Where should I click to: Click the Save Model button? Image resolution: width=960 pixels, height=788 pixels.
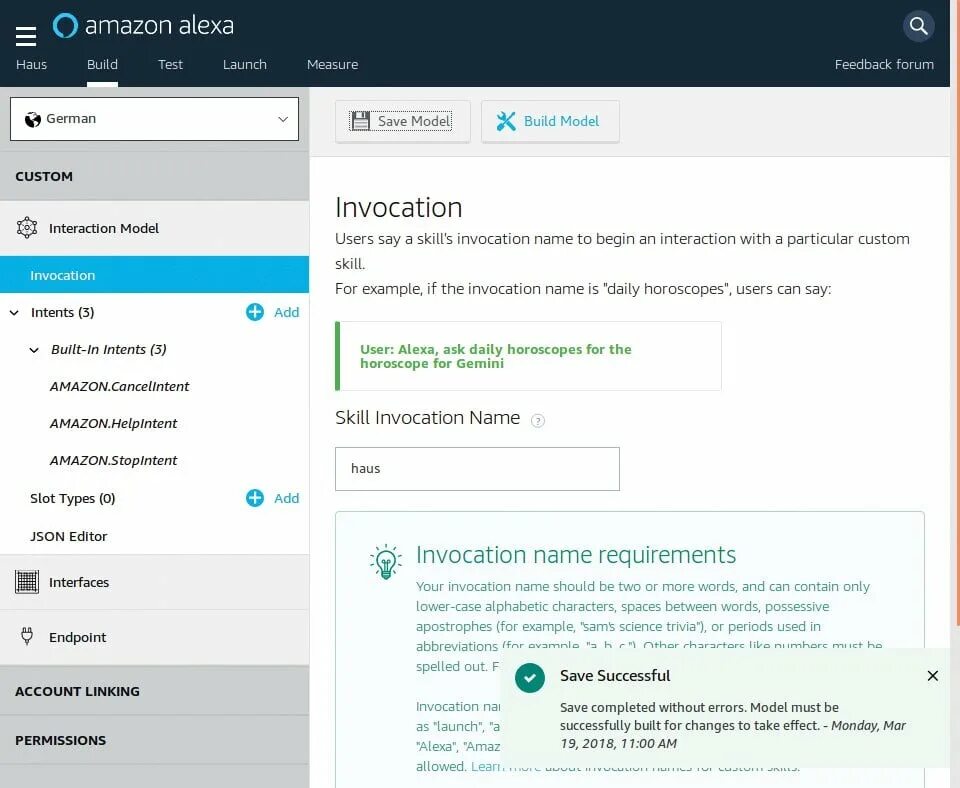pyautogui.click(x=403, y=121)
